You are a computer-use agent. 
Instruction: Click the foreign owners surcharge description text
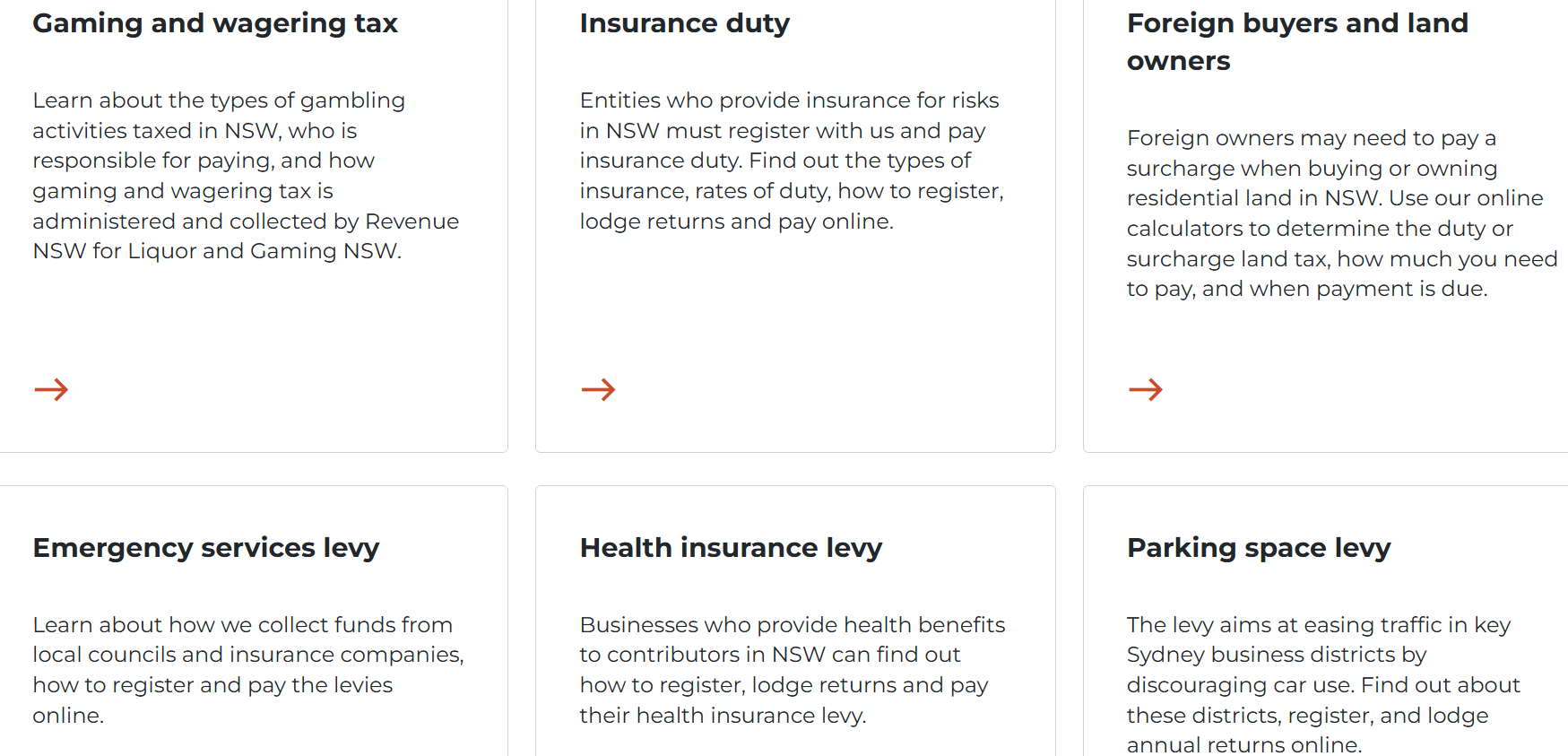click(1341, 213)
